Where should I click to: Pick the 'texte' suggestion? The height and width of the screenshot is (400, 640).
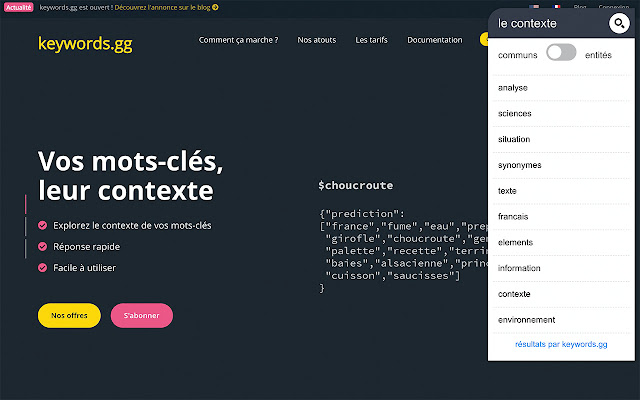(x=561, y=191)
